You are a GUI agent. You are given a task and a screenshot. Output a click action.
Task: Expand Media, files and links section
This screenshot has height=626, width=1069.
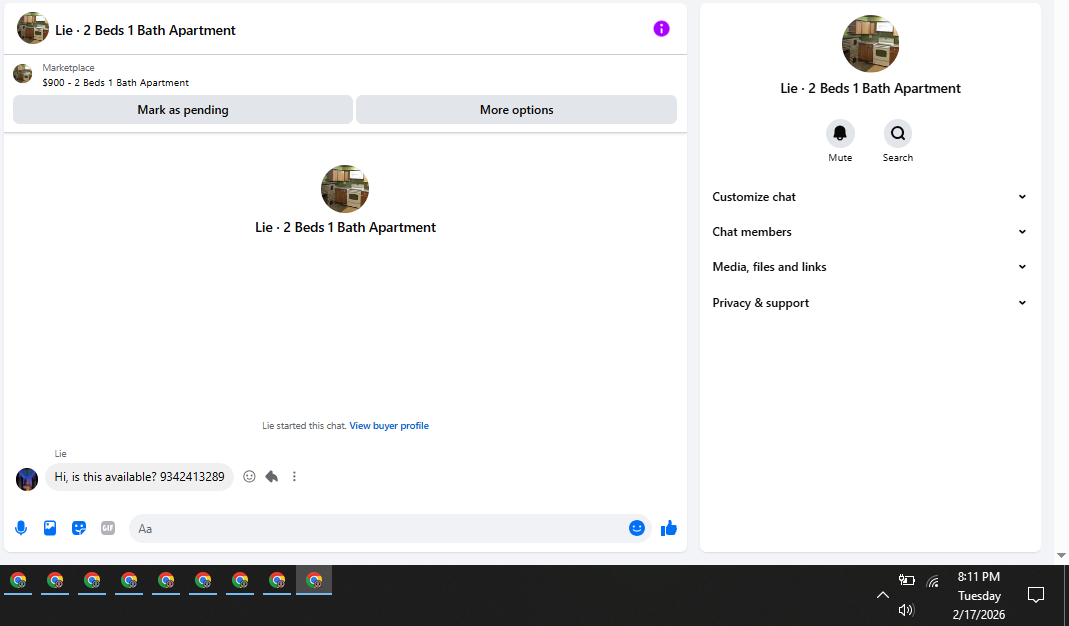(x=870, y=267)
